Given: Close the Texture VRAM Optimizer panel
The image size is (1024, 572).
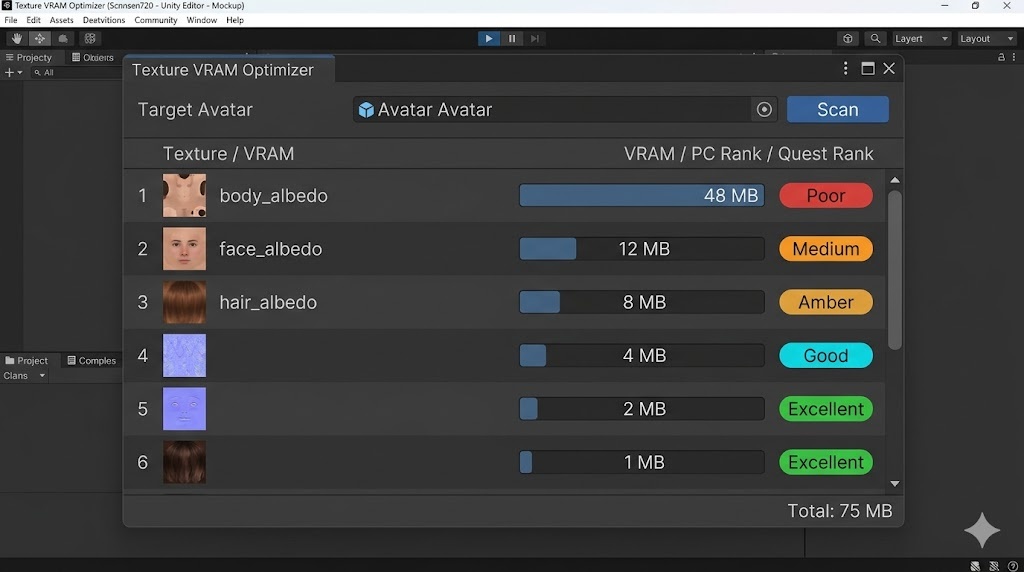Looking at the screenshot, I should (889, 69).
